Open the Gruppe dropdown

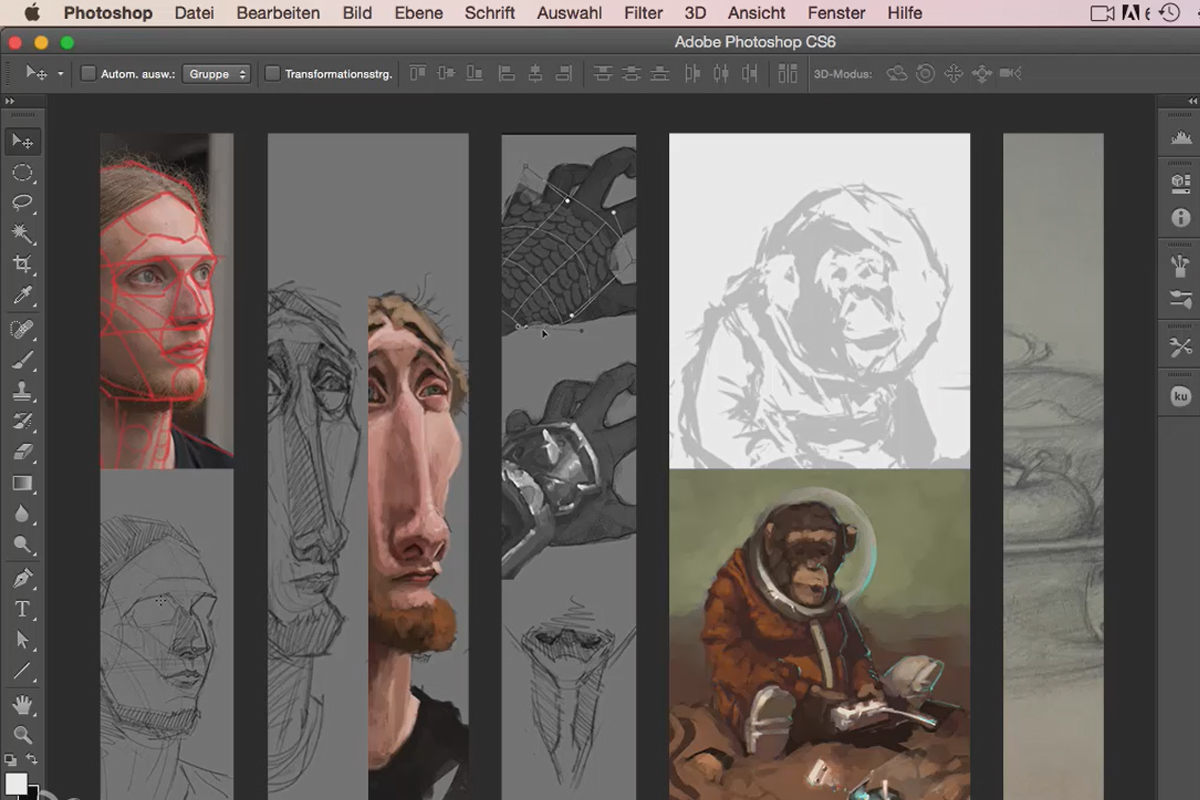[x=216, y=73]
